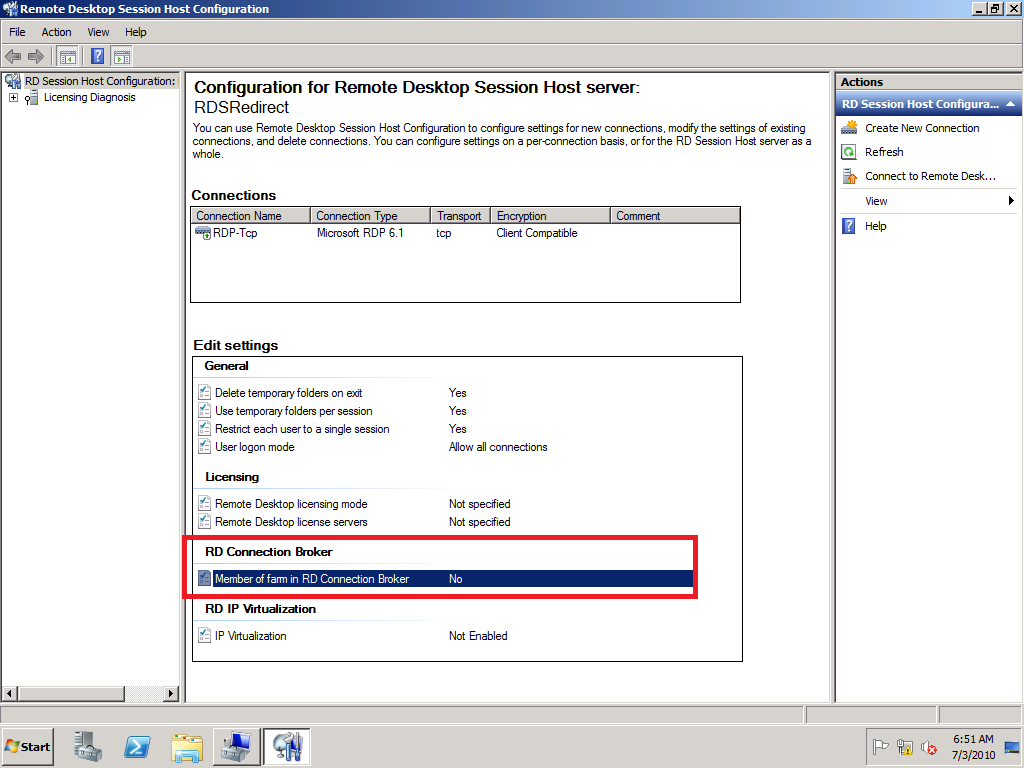
Task: Open the View submenu arrow in Actions
Action: point(1010,200)
